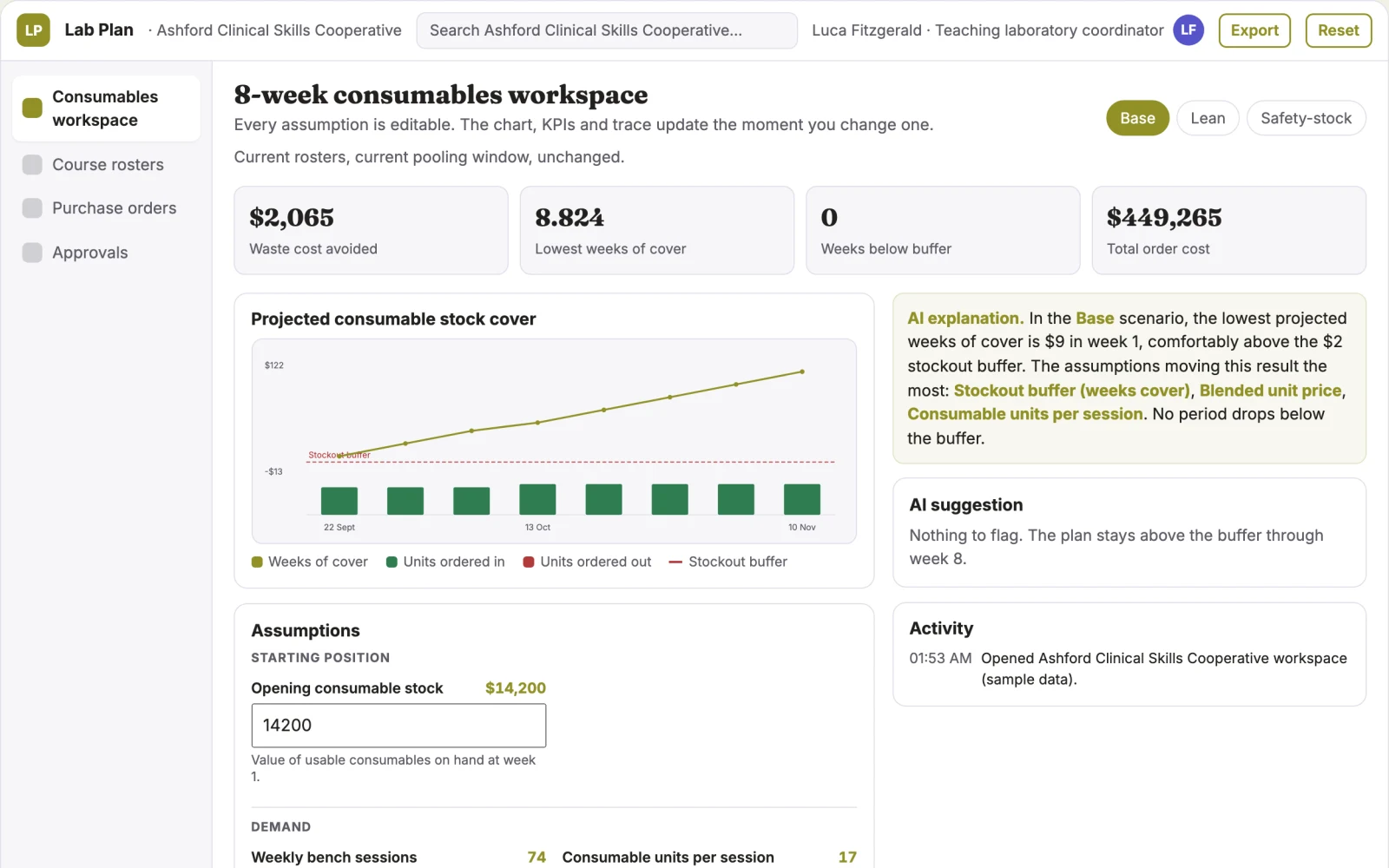Follow the Consumable units per session link
1389x868 pixels.
1025,414
